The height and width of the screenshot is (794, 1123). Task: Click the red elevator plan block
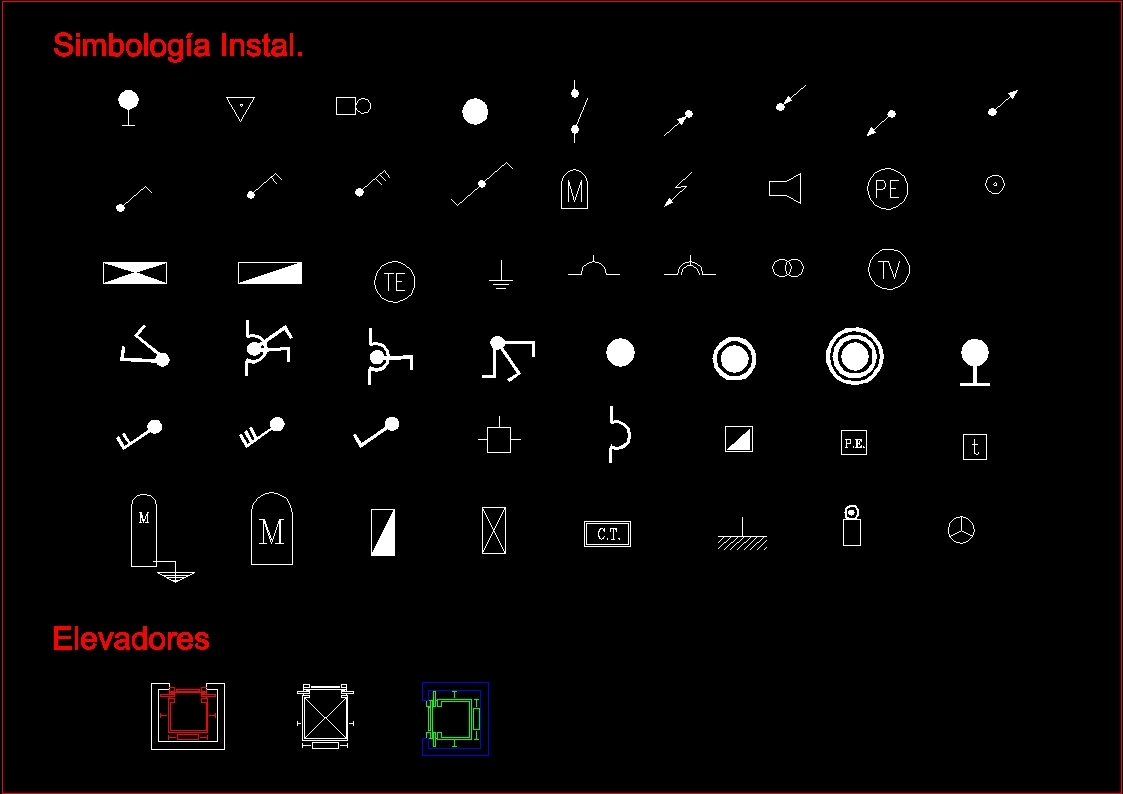point(188,716)
